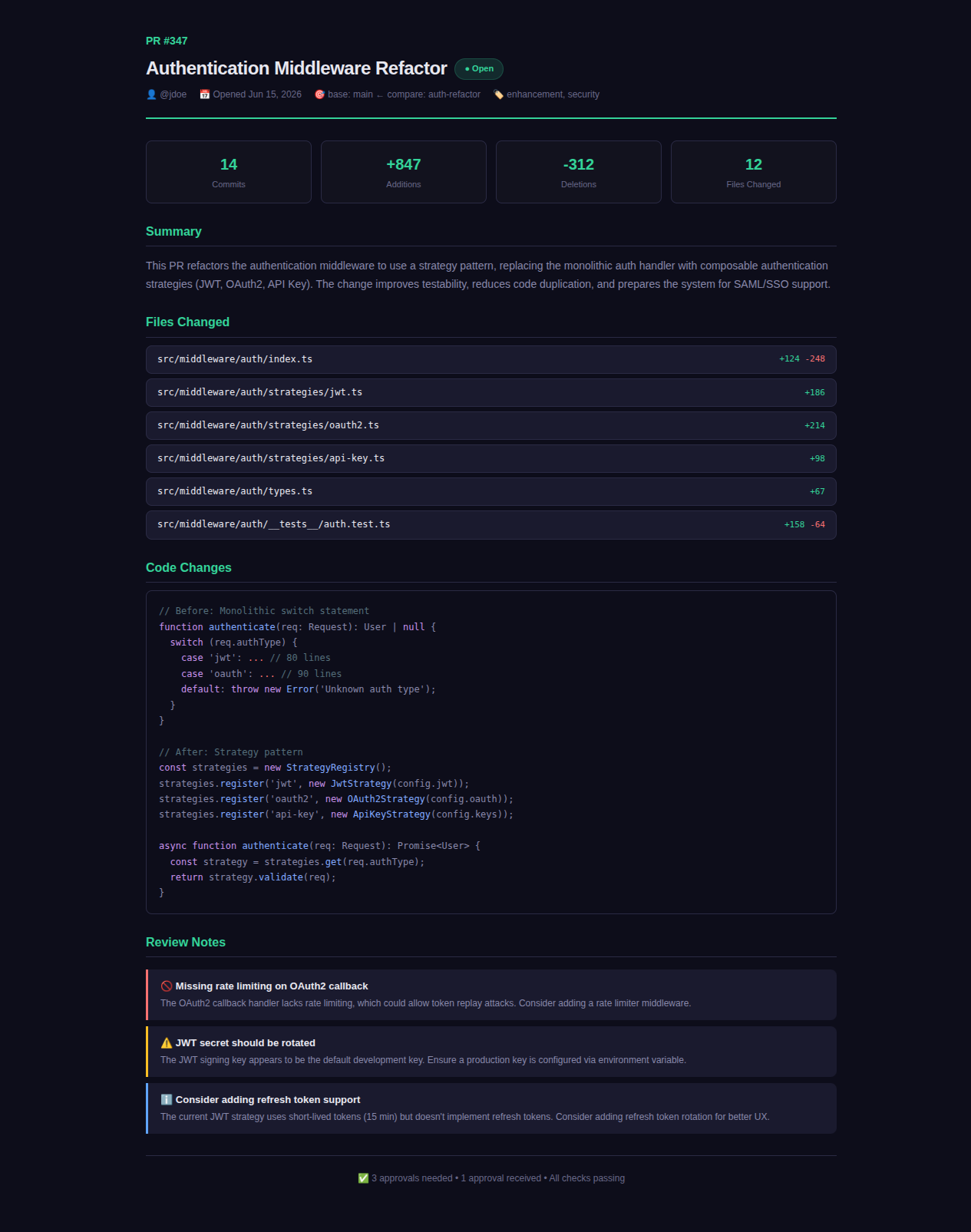Click the default: throw new Error line
Viewport: 971px width, 1232px height.
[309, 689]
